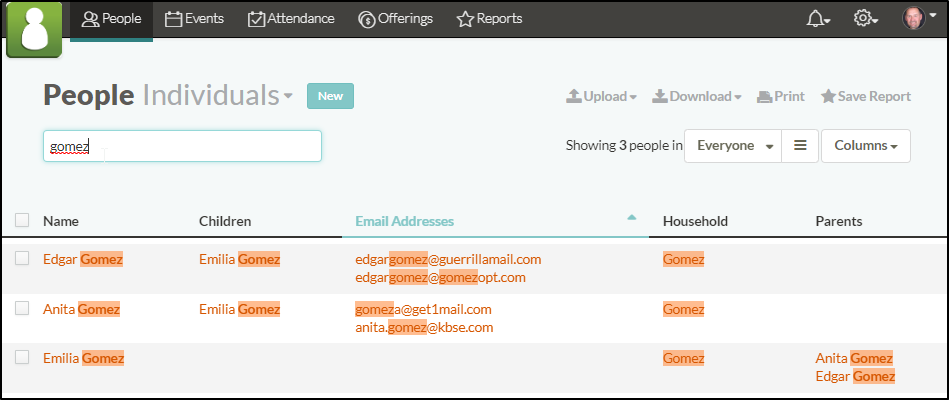Image resolution: width=949 pixels, height=400 pixels.
Task: Click the Print button
Action: tap(781, 96)
